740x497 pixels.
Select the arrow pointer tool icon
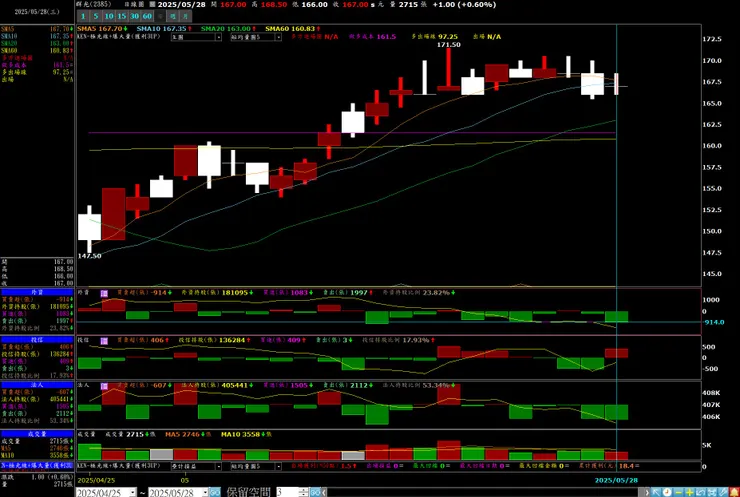click(x=656, y=492)
